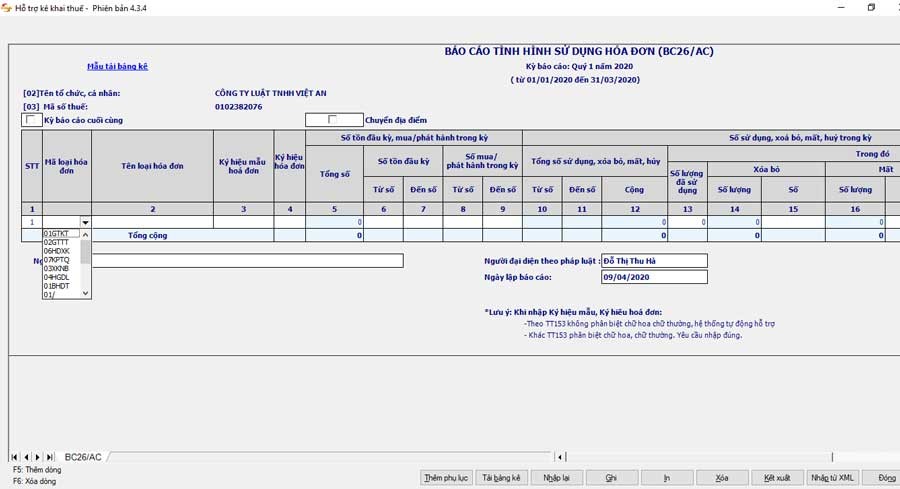Click row 1 'Tổng số' column 5 cell
The height and width of the screenshot is (489, 900).
tap(335, 222)
